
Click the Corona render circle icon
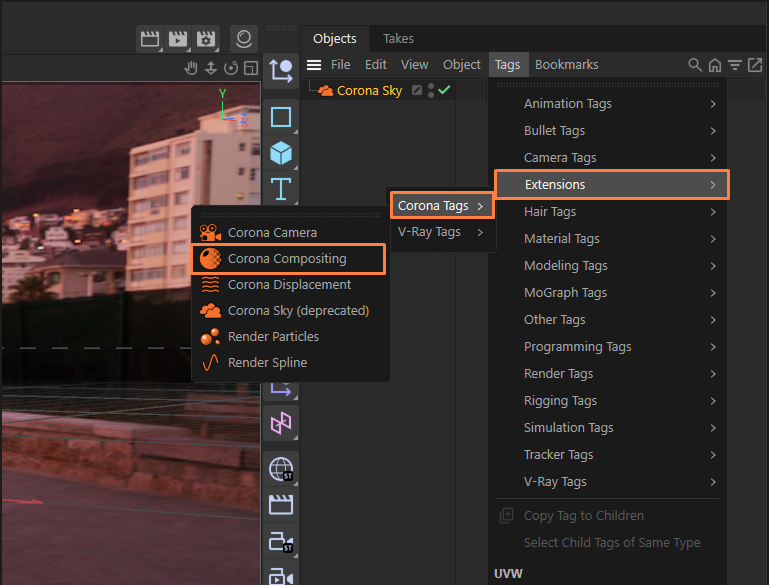(x=244, y=39)
